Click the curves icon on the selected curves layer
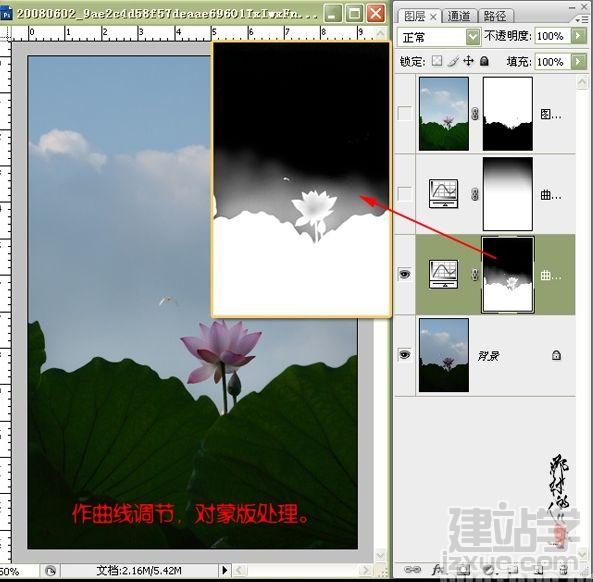Screen dimensions: 593x582 443,274
